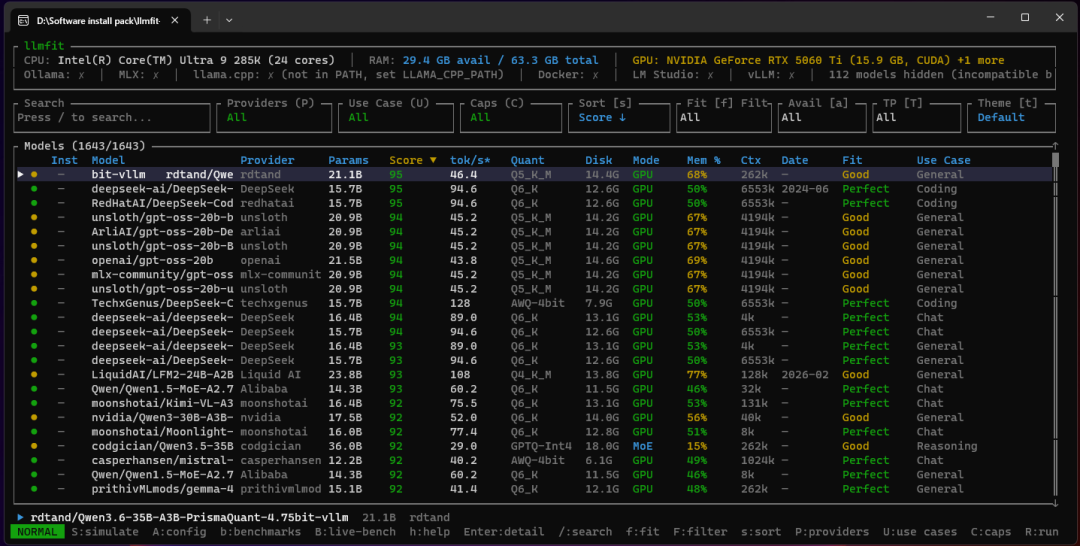Click the h:help shortcut
This screenshot has width=1080, height=546.
(x=429, y=532)
